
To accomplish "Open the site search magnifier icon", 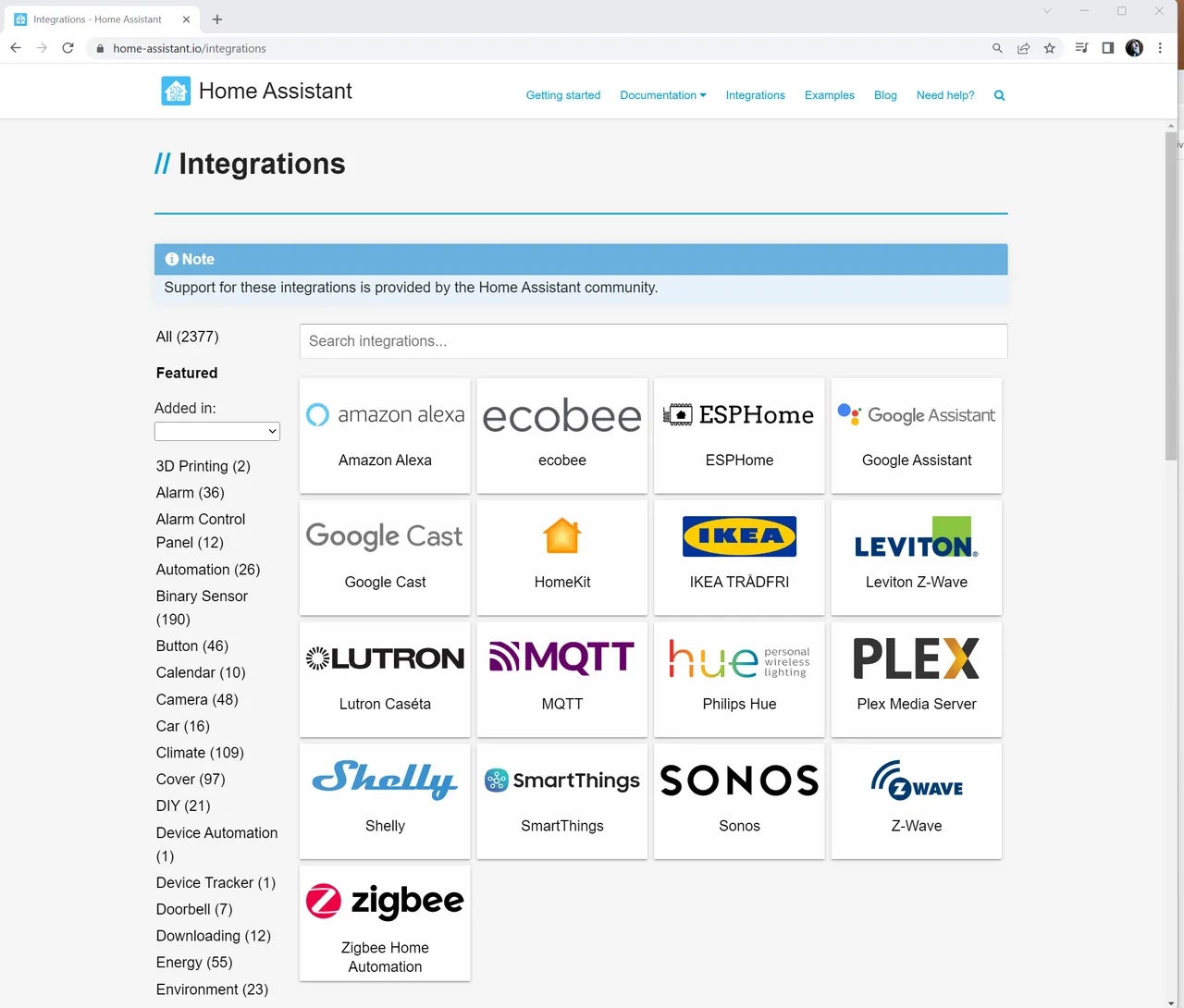I will coord(999,95).
